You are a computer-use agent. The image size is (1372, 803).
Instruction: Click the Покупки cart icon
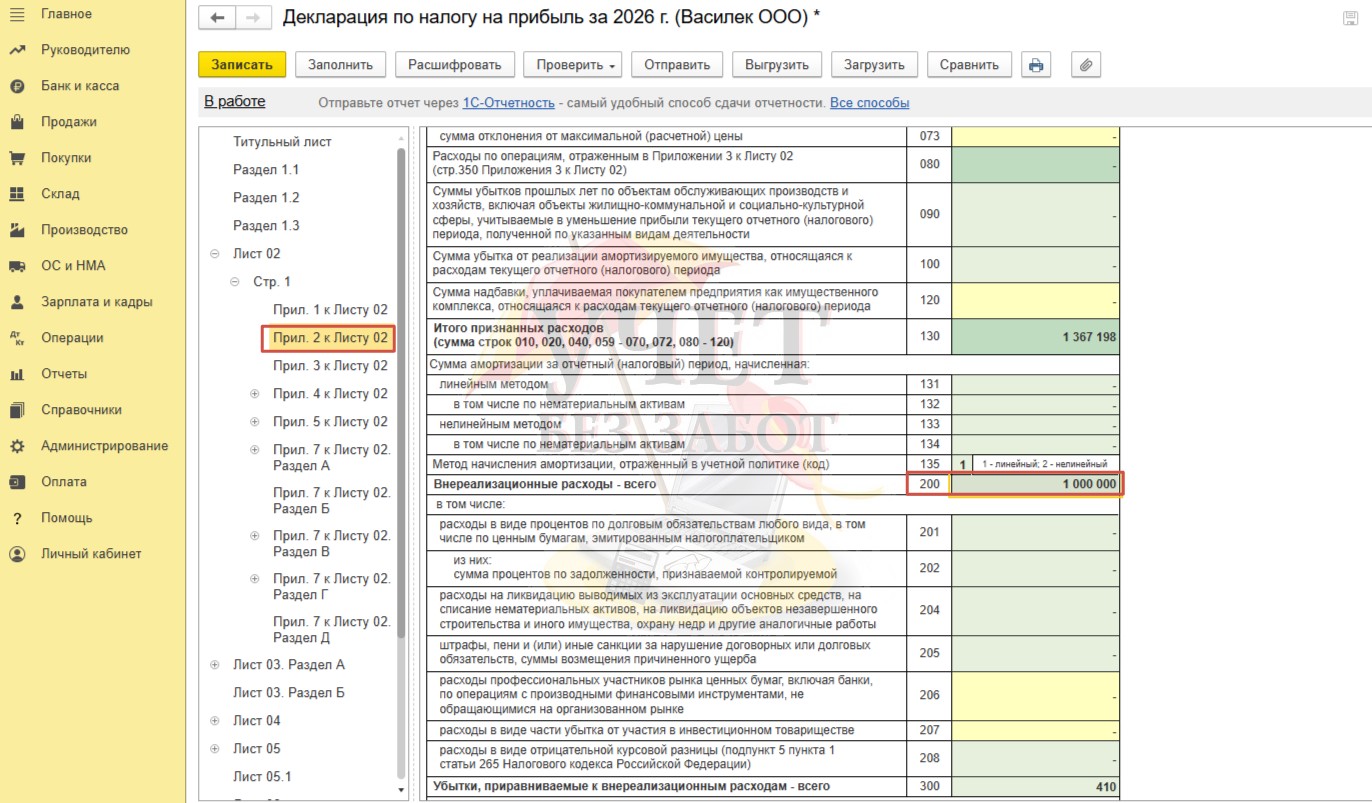(x=16, y=158)
